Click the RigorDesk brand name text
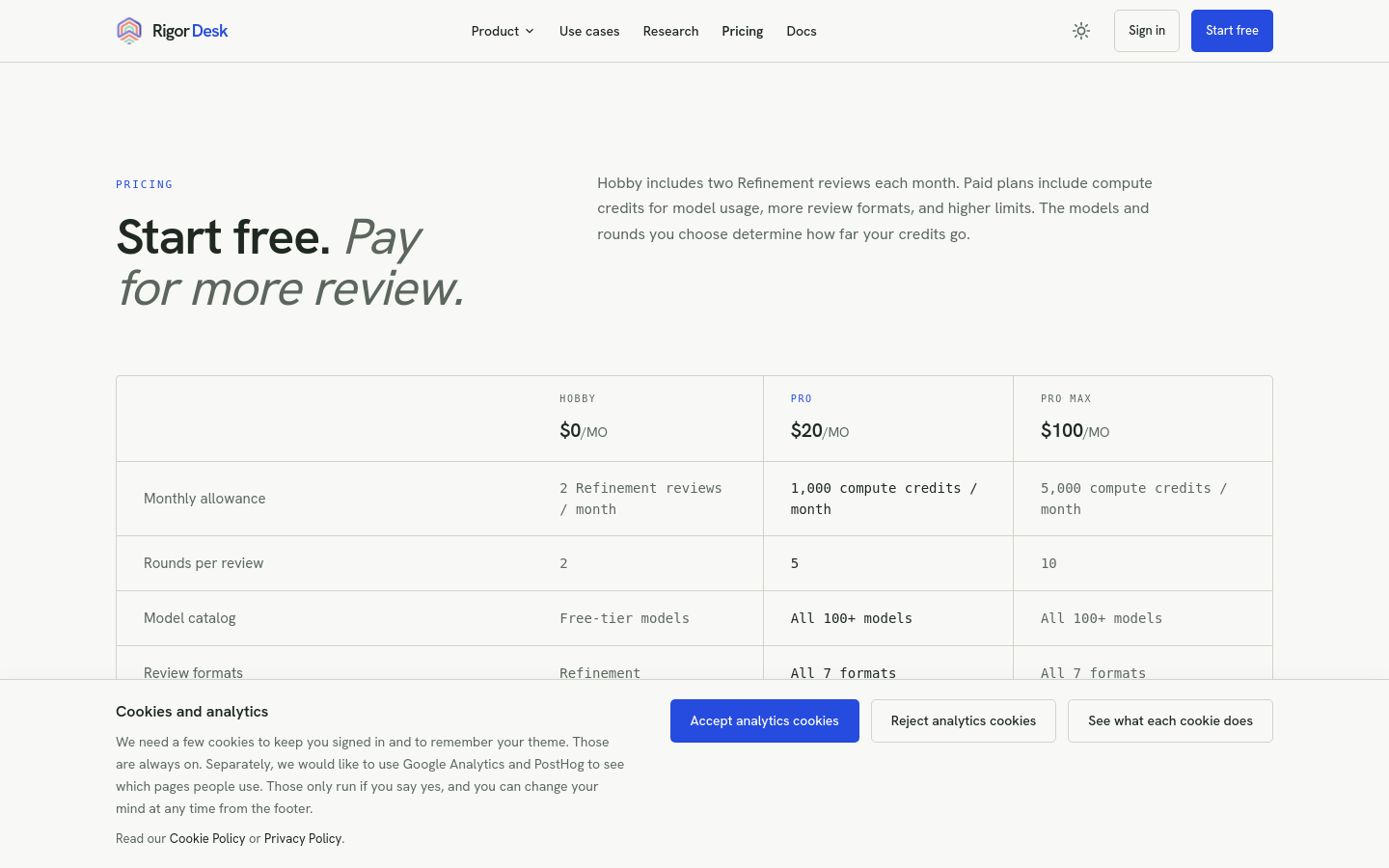This screenshot has width=1389, height=868. point(190,31)
